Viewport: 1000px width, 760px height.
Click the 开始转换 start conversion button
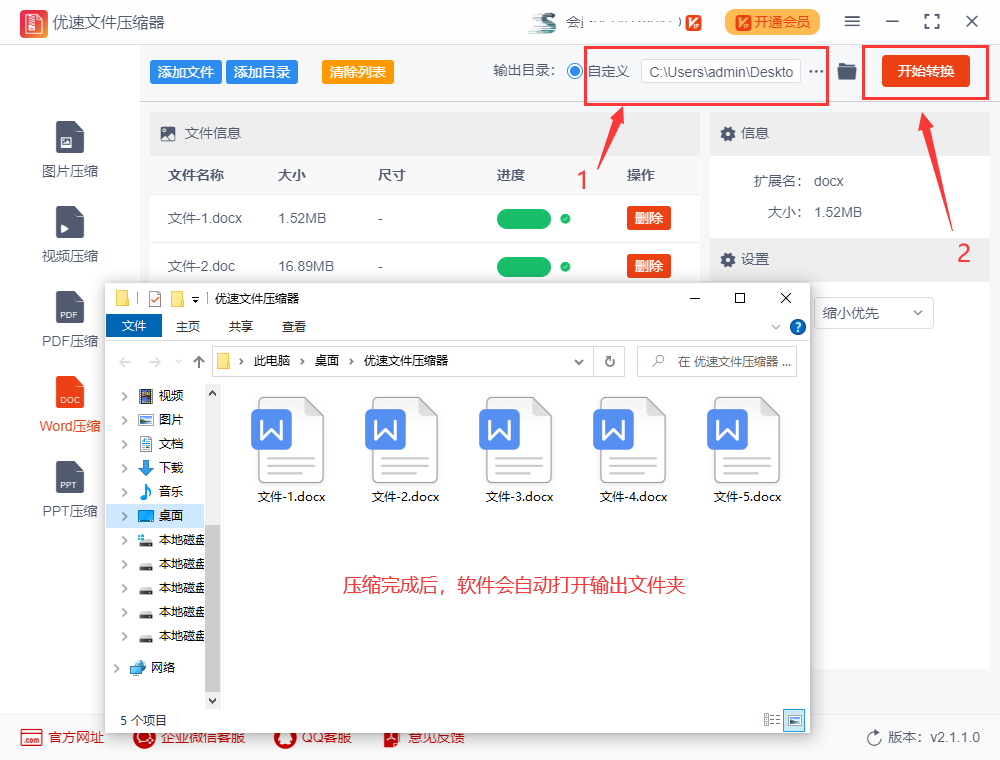tap(925, 71)
